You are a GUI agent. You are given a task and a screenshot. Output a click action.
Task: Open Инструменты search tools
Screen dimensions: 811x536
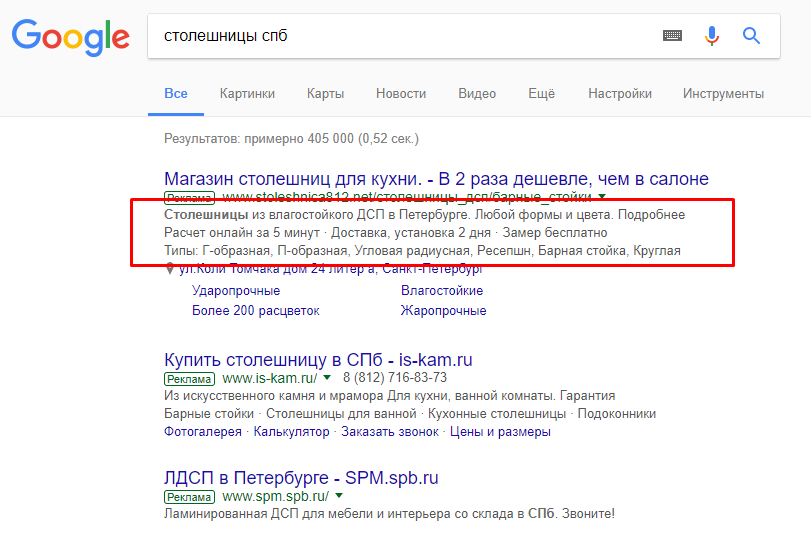tap(723, 94)
